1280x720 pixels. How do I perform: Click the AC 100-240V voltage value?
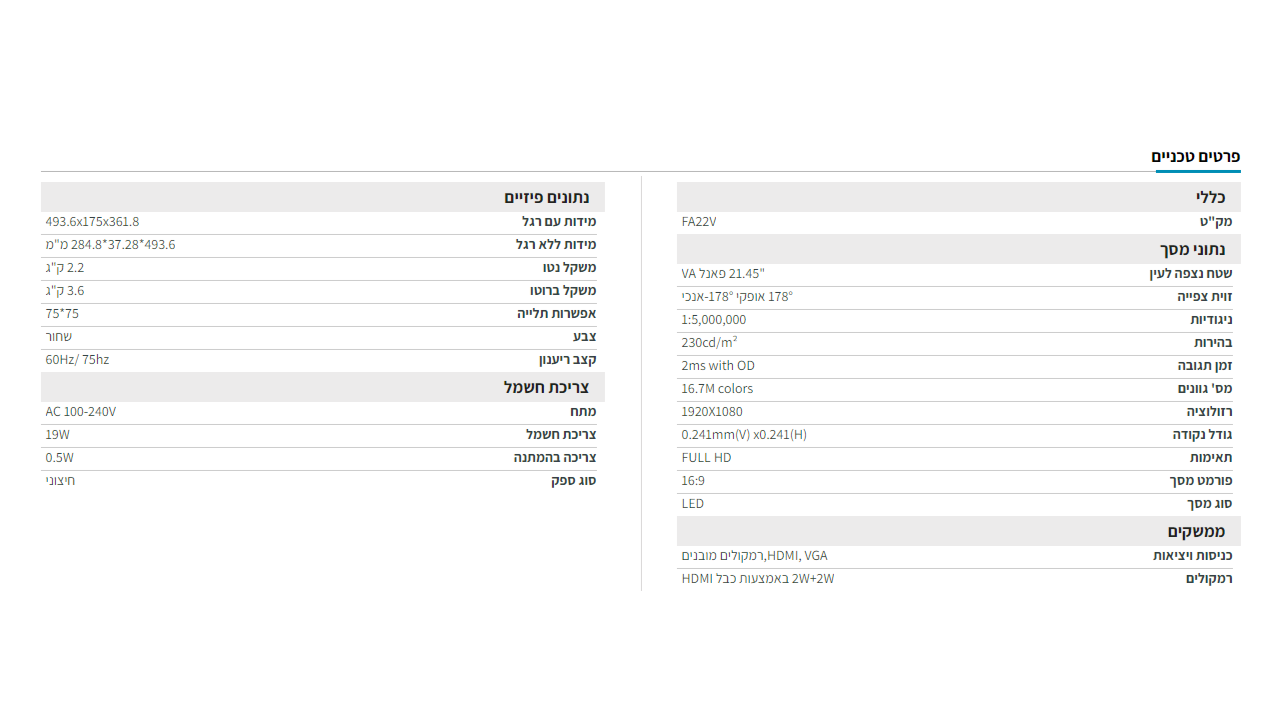81,412
